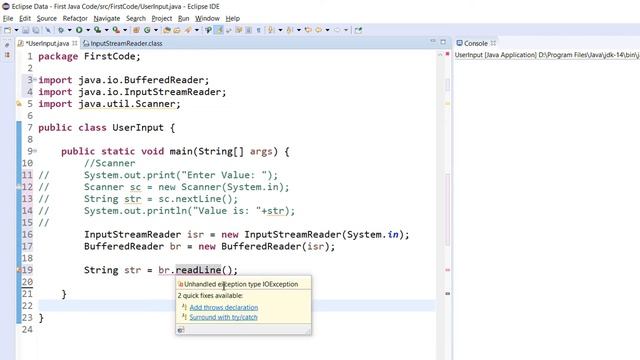This screenshot has height=360, width=640.
Task: Open the Project menu
Action: pos(162,18)
